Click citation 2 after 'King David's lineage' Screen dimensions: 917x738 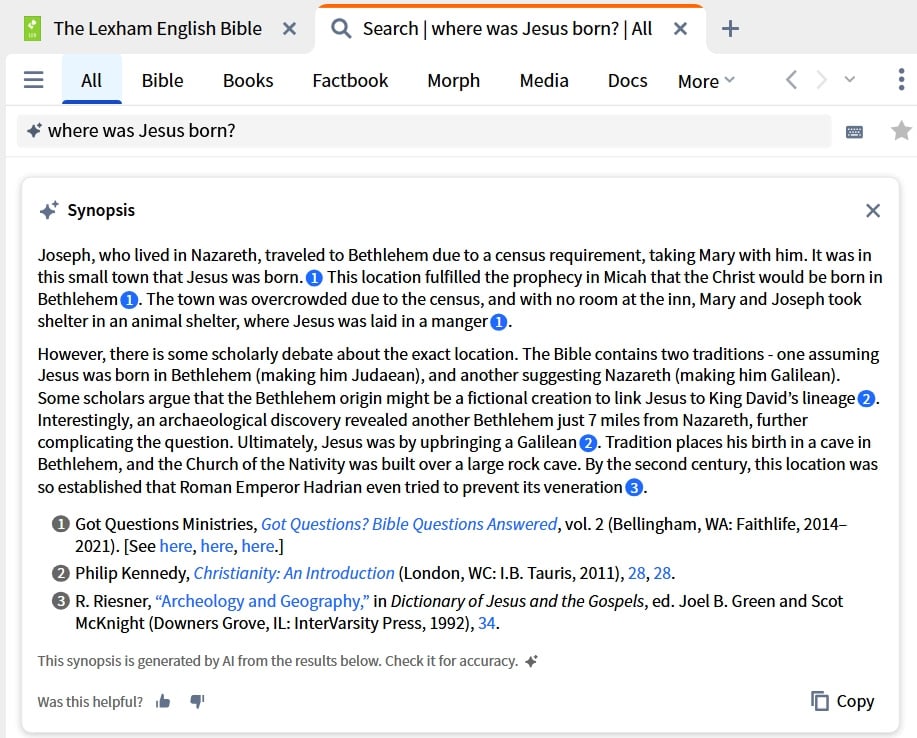click(866, 399)
